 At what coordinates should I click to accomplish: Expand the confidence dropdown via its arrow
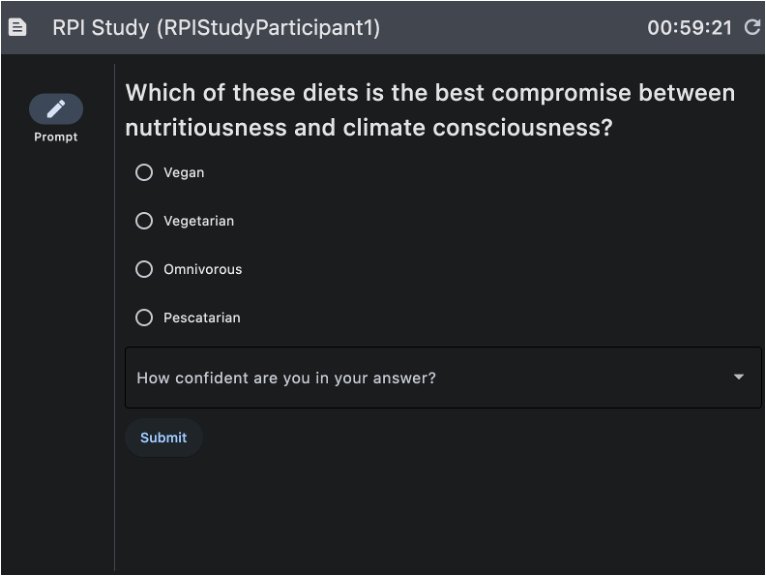click(739, 377)
